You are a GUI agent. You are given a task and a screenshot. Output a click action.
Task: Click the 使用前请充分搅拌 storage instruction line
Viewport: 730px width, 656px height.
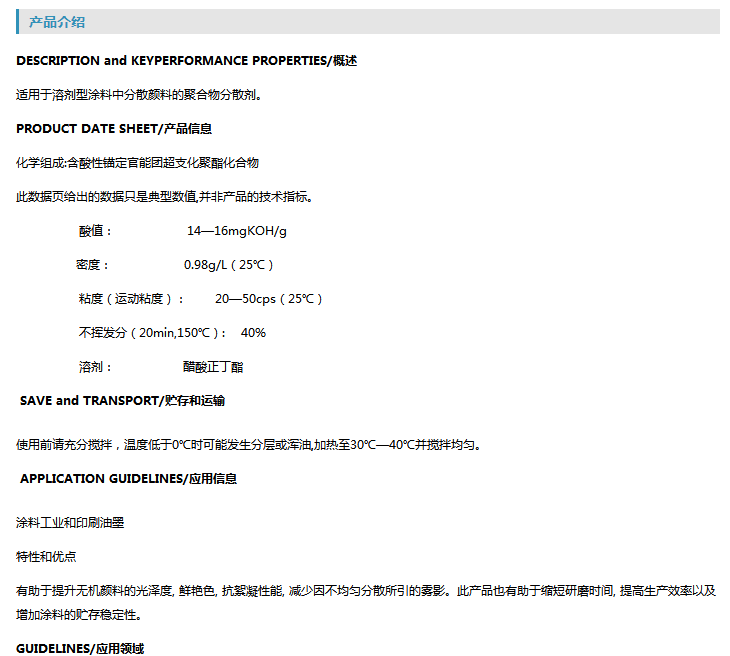click(x=248, y=445)
